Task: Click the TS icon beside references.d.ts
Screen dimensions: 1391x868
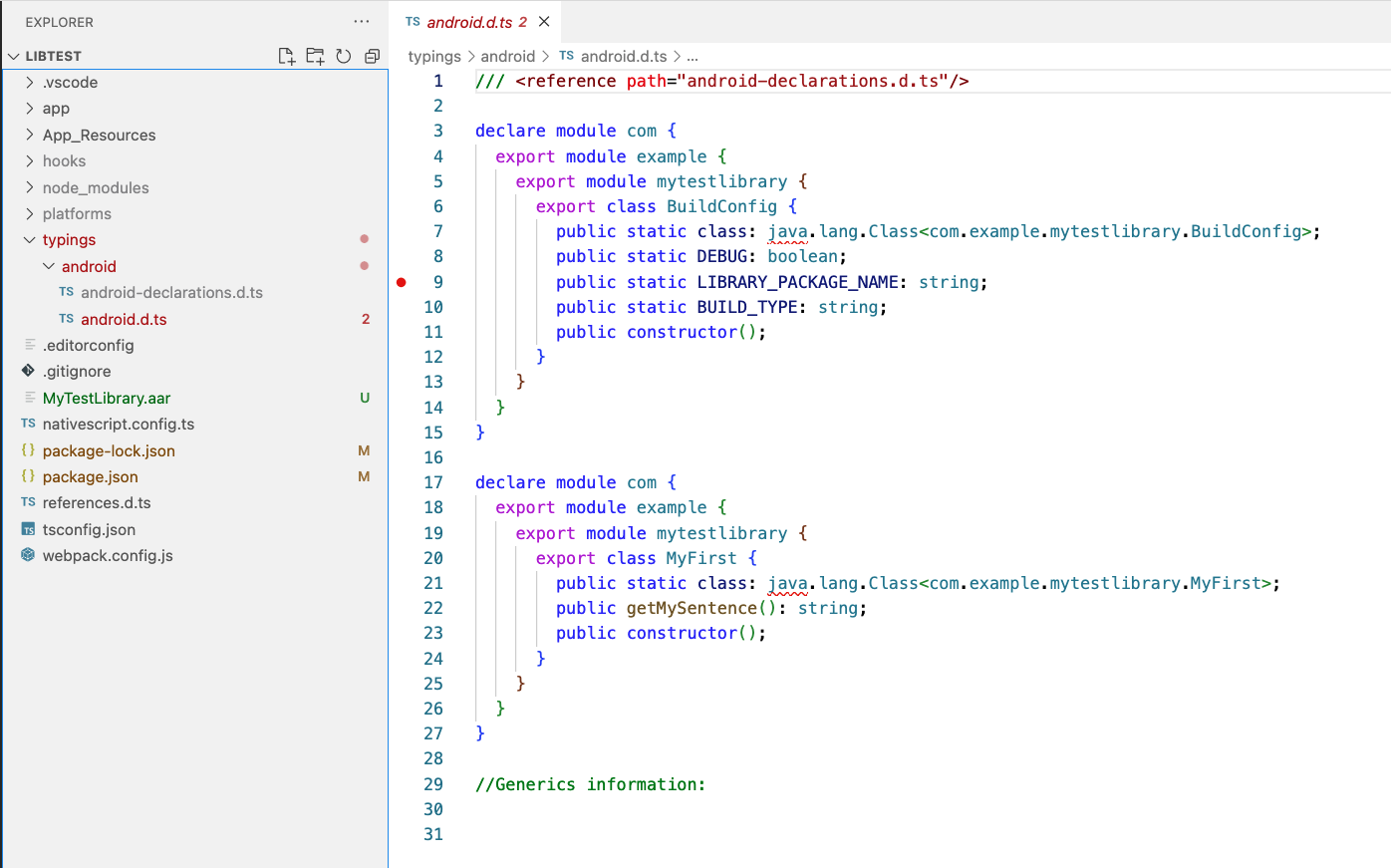Action: coord(28,502)
